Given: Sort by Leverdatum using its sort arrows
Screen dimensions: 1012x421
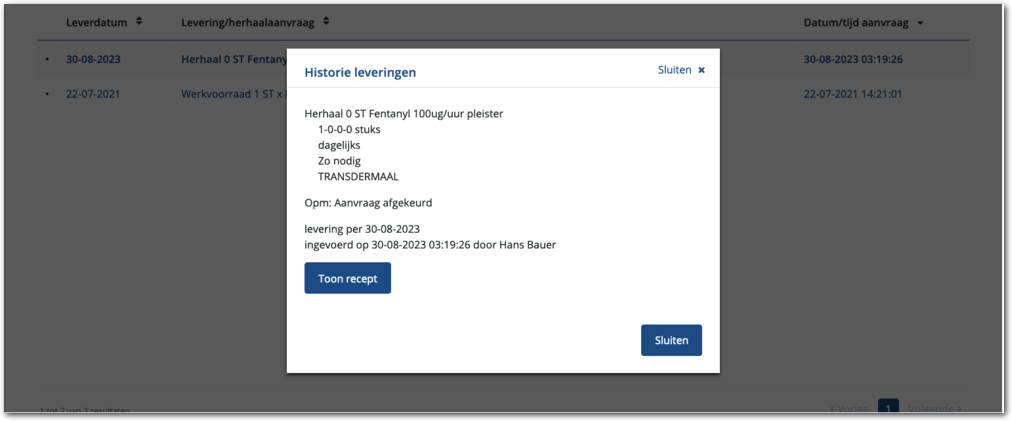Looking at the screenshot, I should pyautogui.click(x=139, y=21).
